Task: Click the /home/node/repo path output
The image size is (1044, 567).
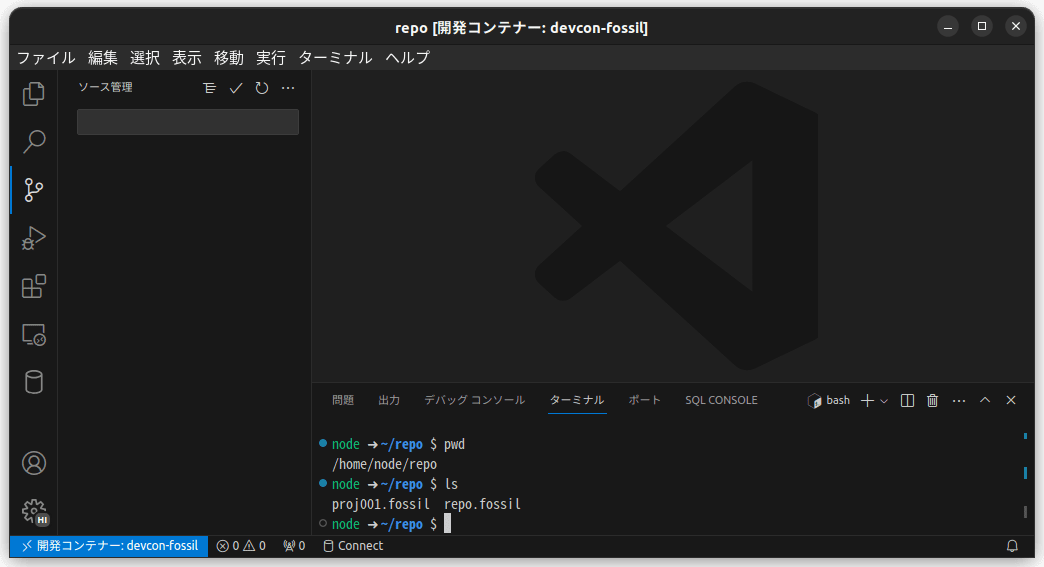Action: pos(384,464)
